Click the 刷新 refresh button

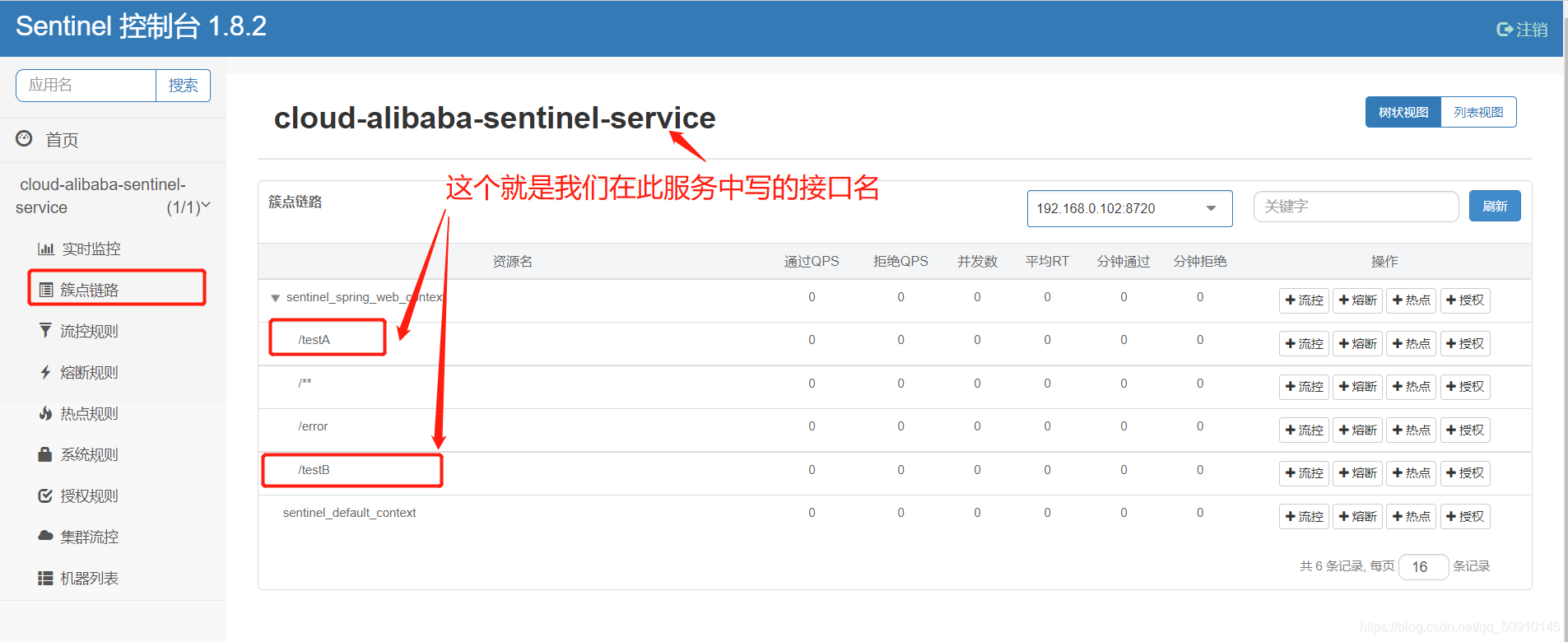[x=1495, y=206]
